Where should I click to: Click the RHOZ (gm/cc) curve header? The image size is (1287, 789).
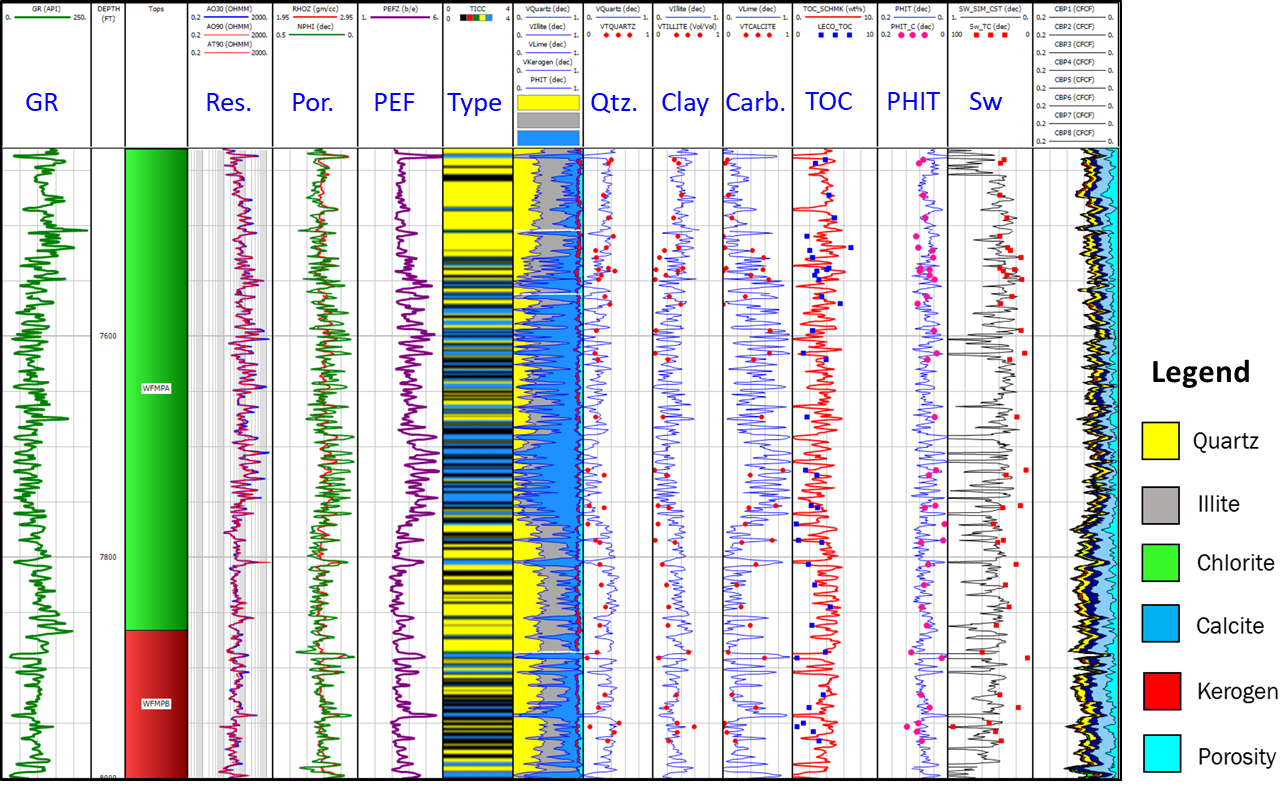314,8
